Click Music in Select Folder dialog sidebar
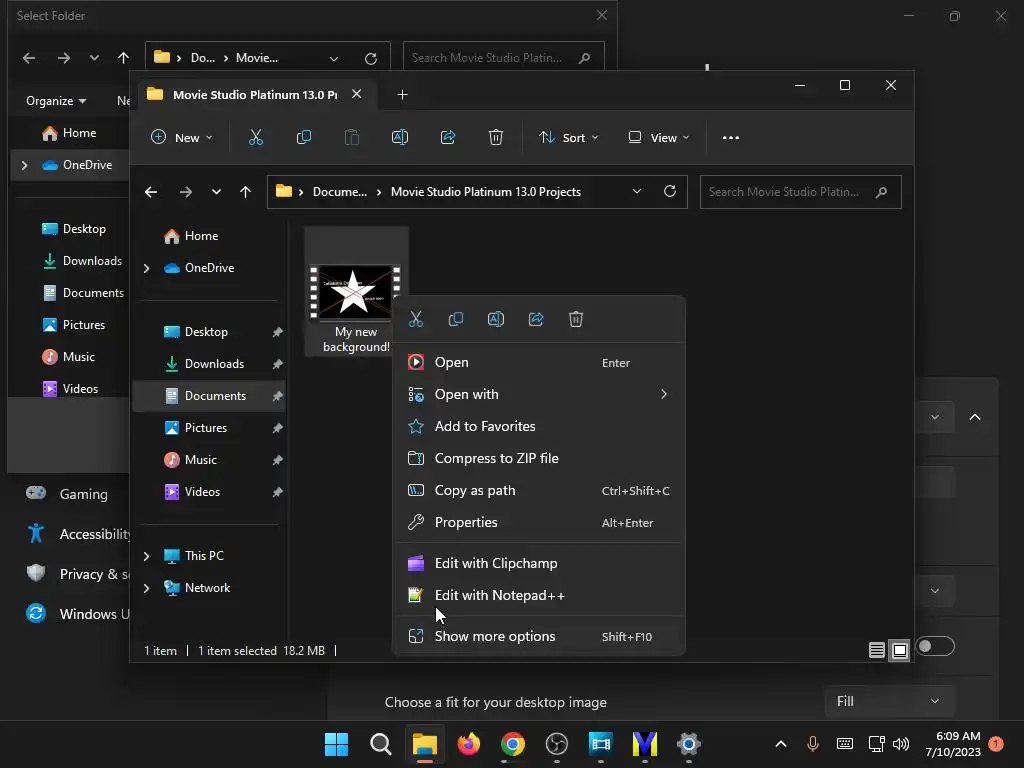Image resolution: width=1024 pixels, height=768 pixels. coord(69,357)
